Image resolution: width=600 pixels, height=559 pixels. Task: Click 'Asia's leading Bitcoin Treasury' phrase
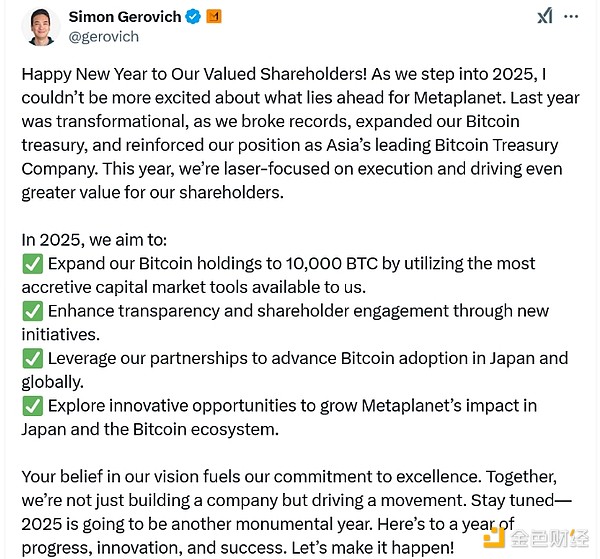442,145
